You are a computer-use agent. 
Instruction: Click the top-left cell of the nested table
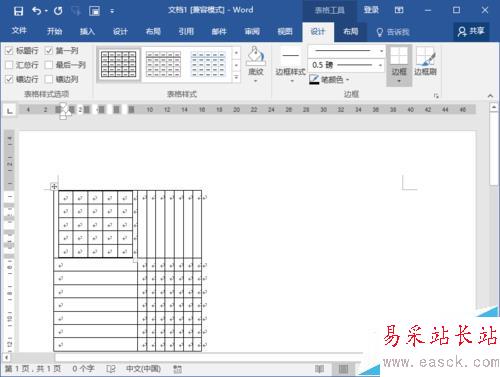[x=66, y=198]
